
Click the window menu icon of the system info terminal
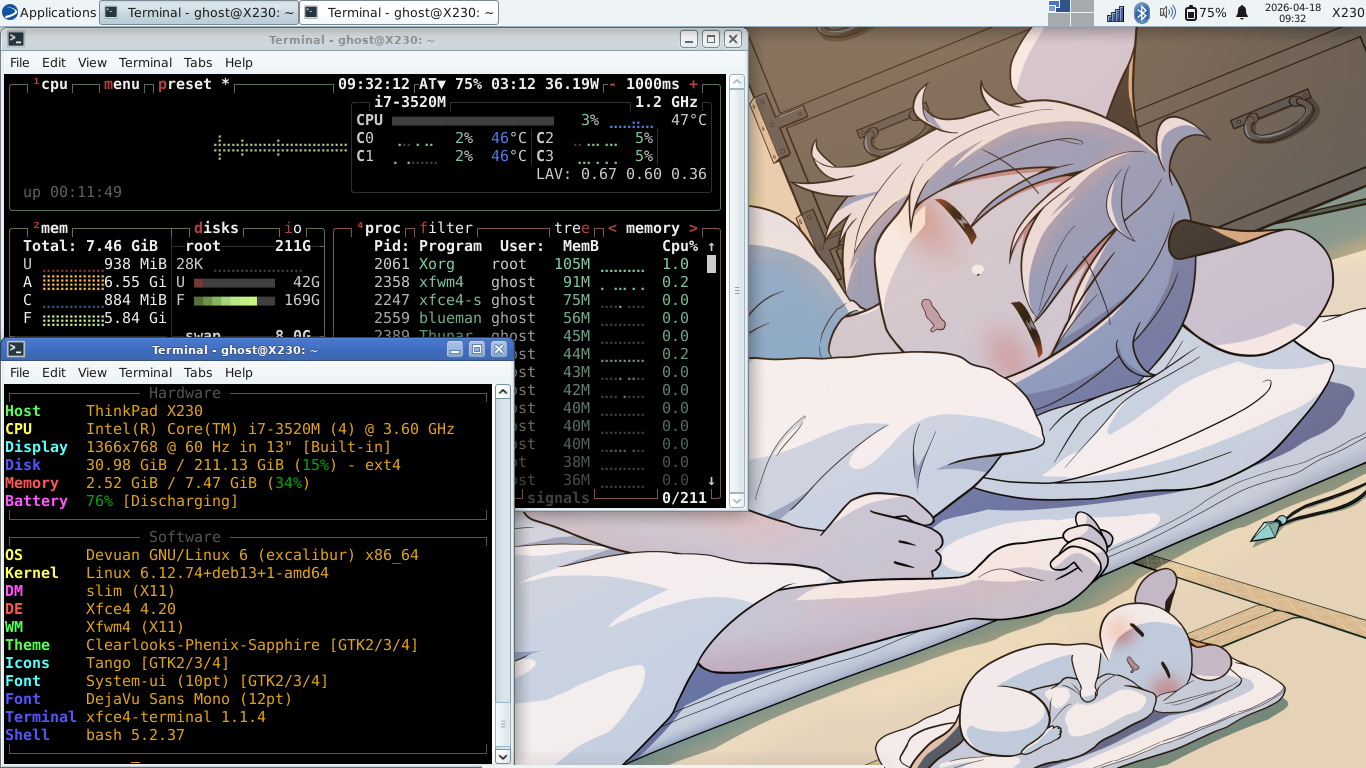17,349
